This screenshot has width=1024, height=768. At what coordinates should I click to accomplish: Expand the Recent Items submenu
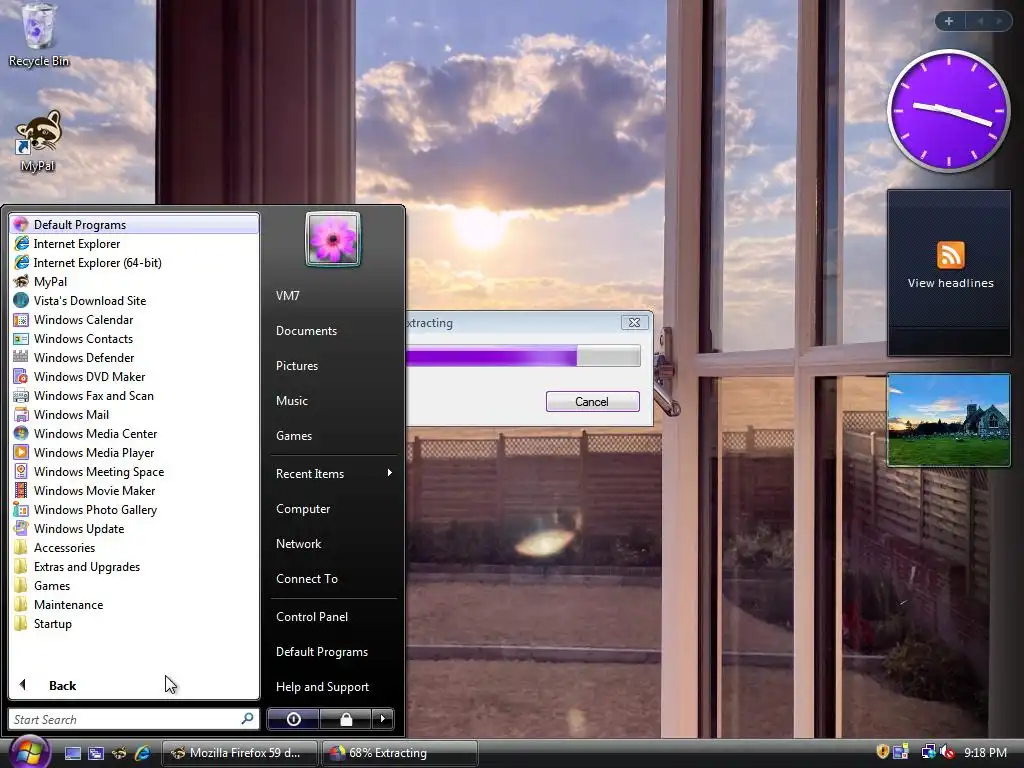333,473
